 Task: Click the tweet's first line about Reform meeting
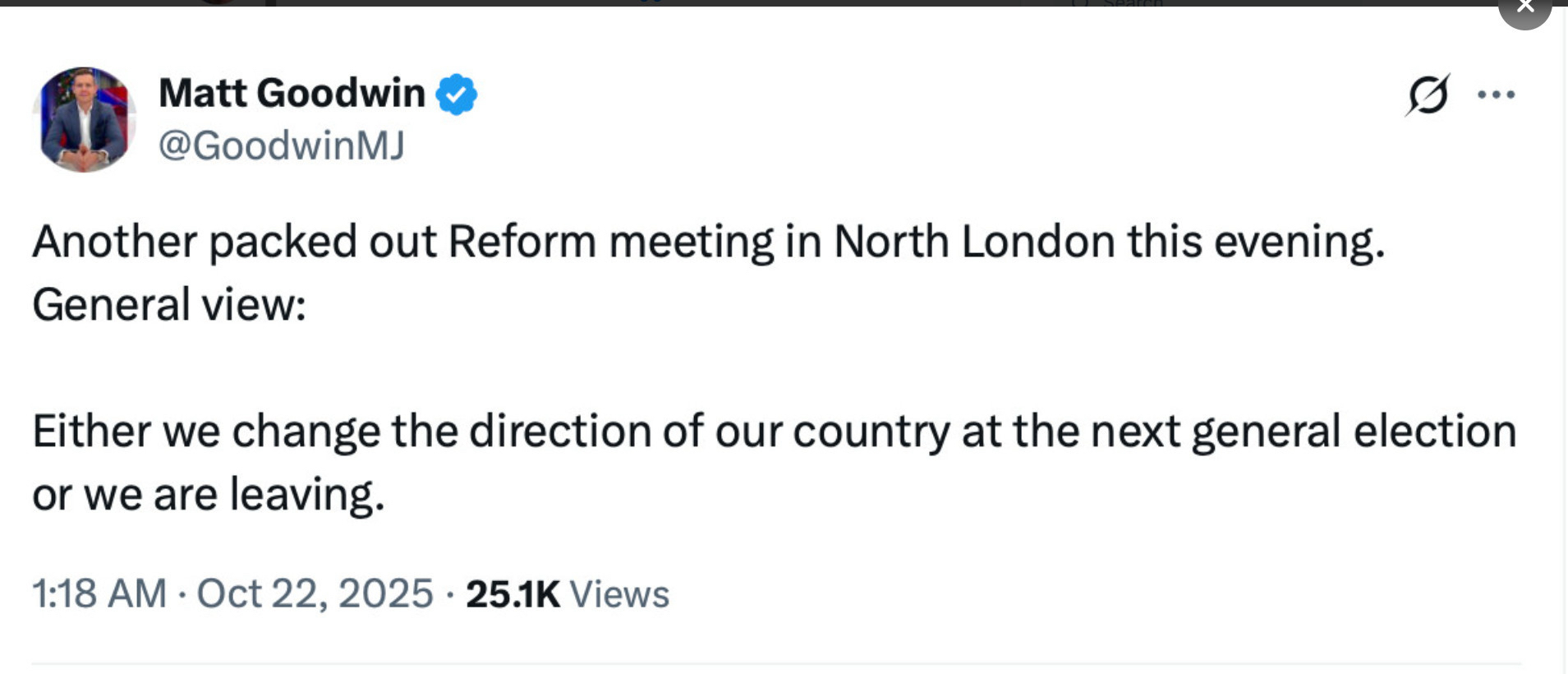click(708, 242)
